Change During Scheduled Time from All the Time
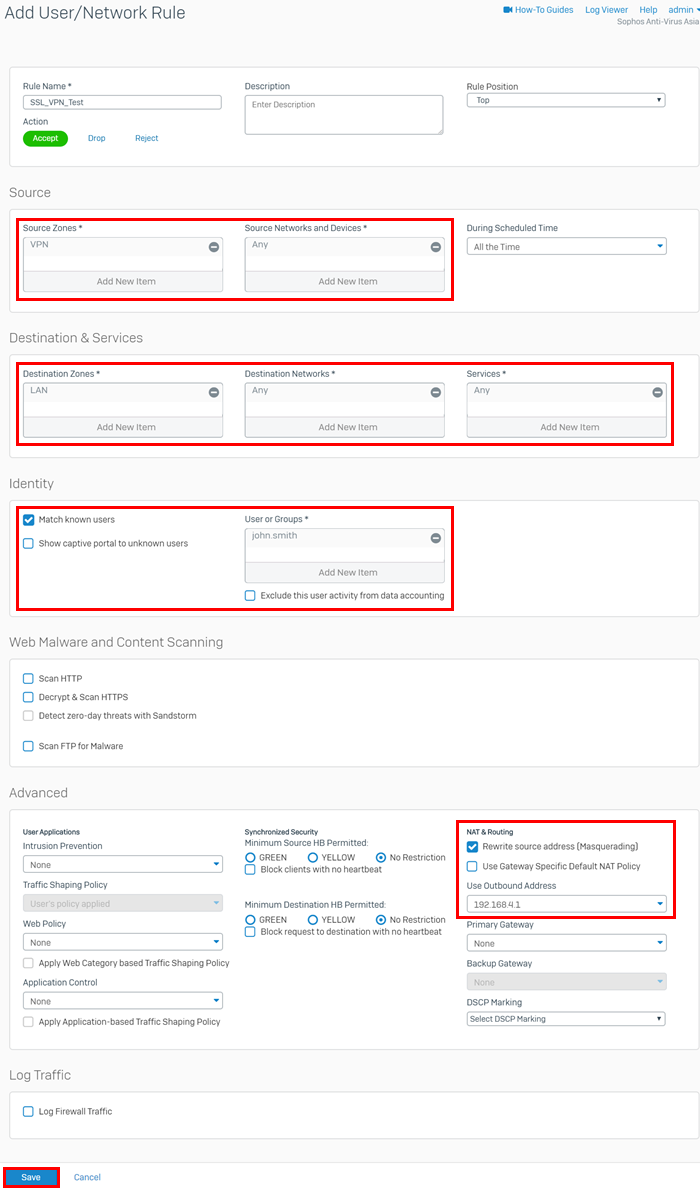 566,247
